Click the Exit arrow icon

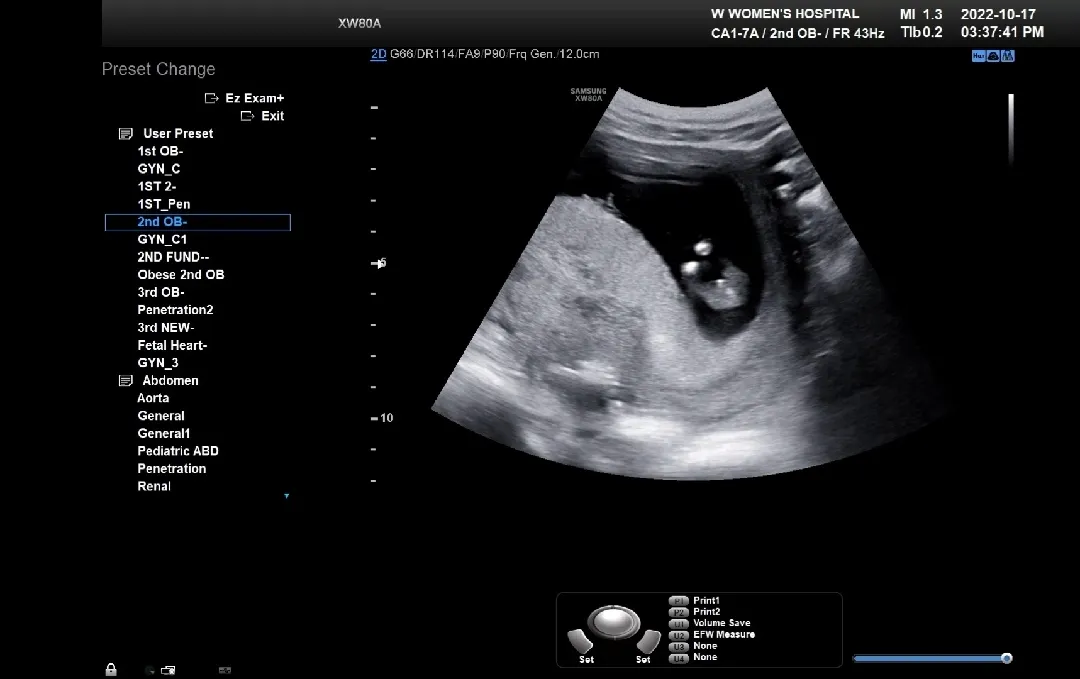tap(247, 116)
